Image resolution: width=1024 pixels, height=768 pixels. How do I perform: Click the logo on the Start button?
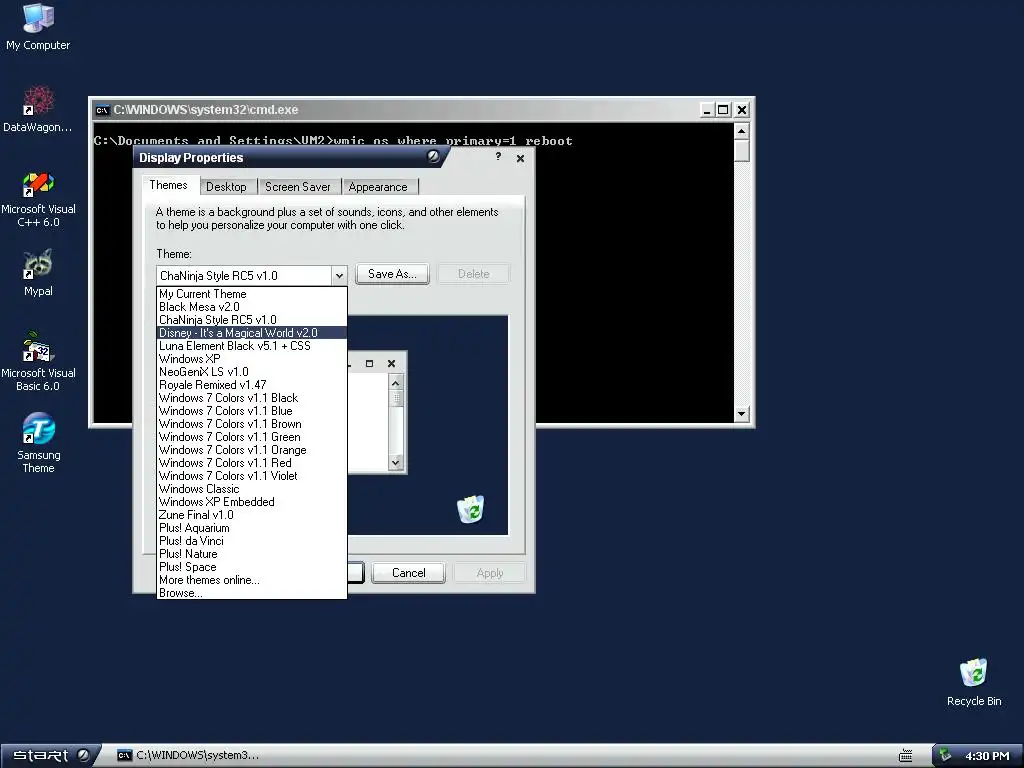(x=83, y=755)
